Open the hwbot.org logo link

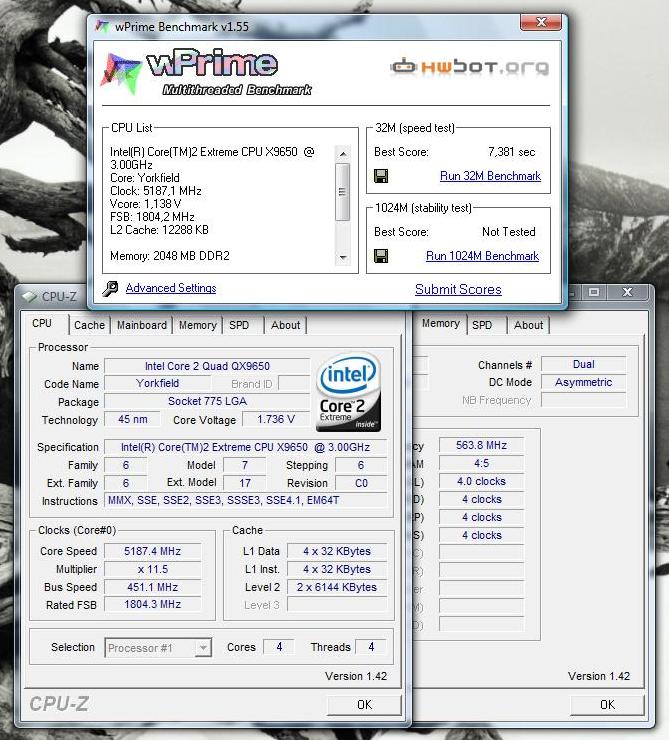click(469, 67)
